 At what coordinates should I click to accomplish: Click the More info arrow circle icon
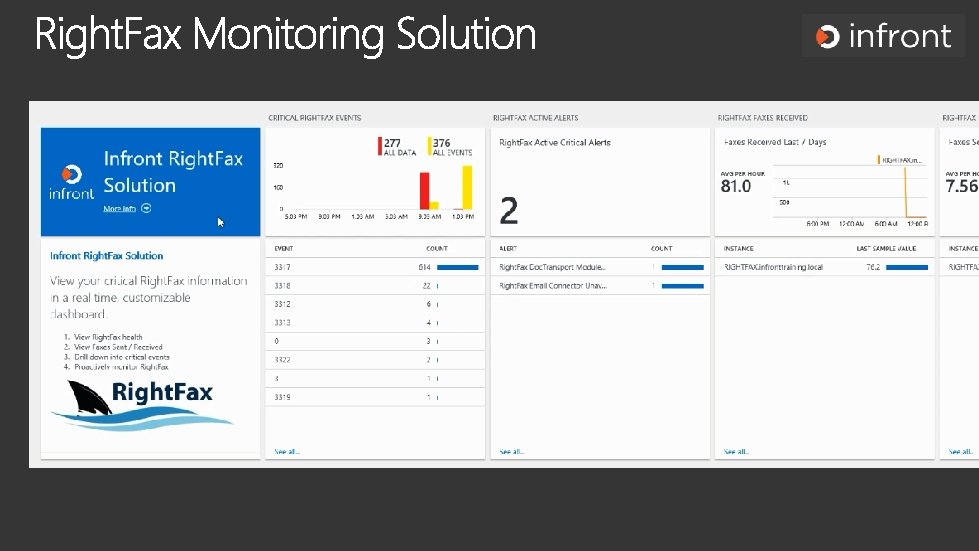tap(146, 208)
